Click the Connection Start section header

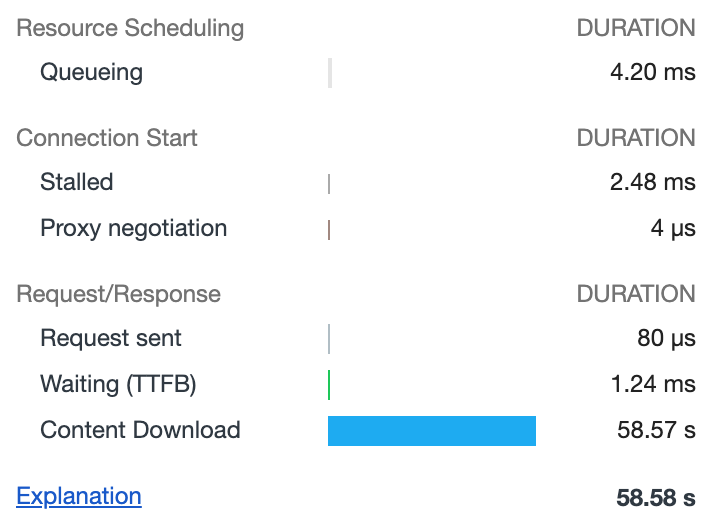107,138
